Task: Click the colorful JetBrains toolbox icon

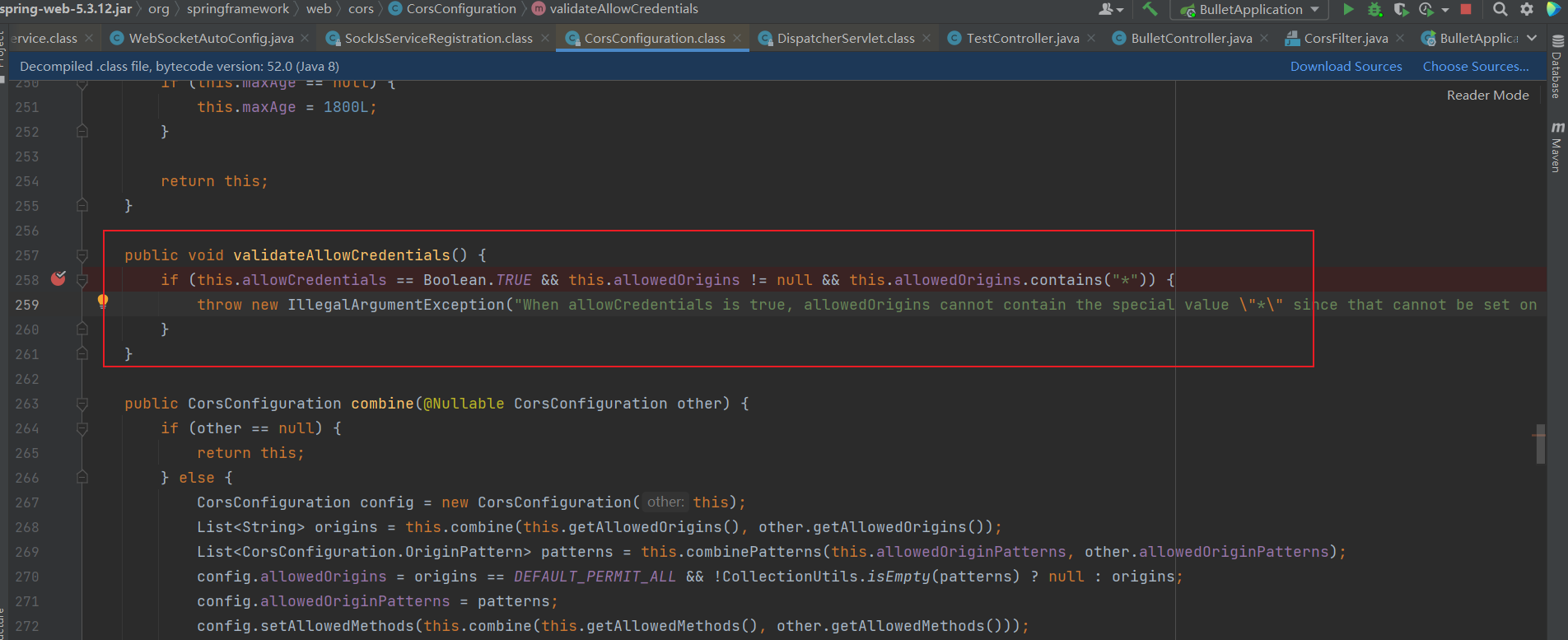Action: [x=1553, y=9]
